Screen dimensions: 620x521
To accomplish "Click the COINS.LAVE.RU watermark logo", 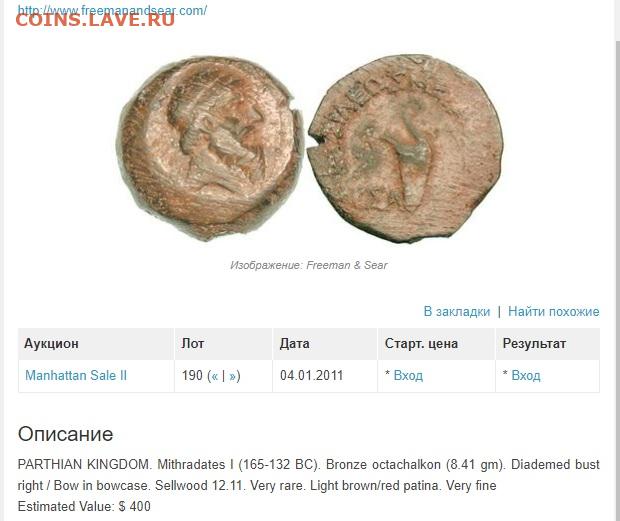I will [95, 20].
